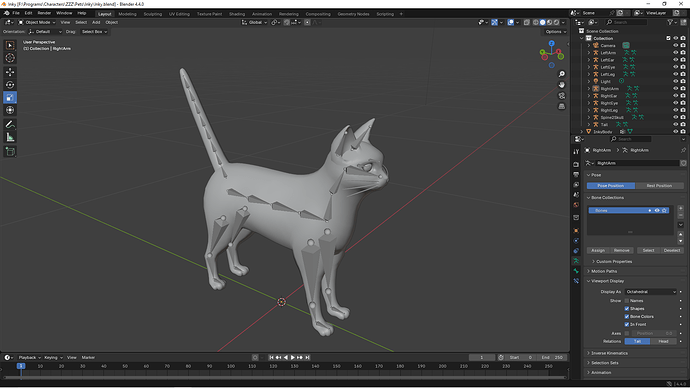Toggle the Light visibility eye icon
Image resolution: width=690 pixels, height=388 pixels.
[x=675, y=81]
